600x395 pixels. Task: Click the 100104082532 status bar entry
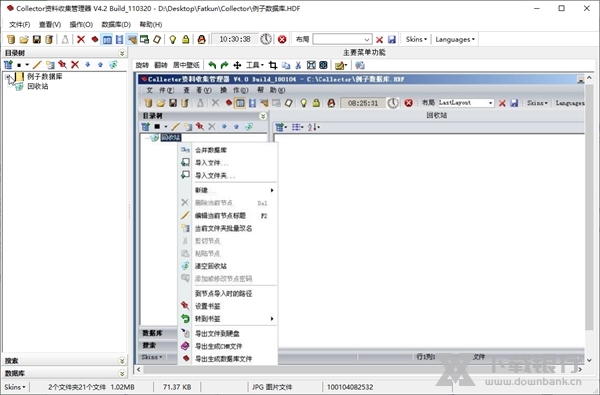tap(350, 387)
